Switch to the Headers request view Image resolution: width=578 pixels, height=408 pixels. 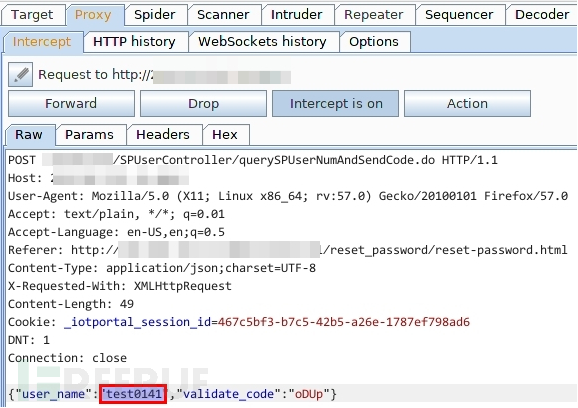coord(163,135)
